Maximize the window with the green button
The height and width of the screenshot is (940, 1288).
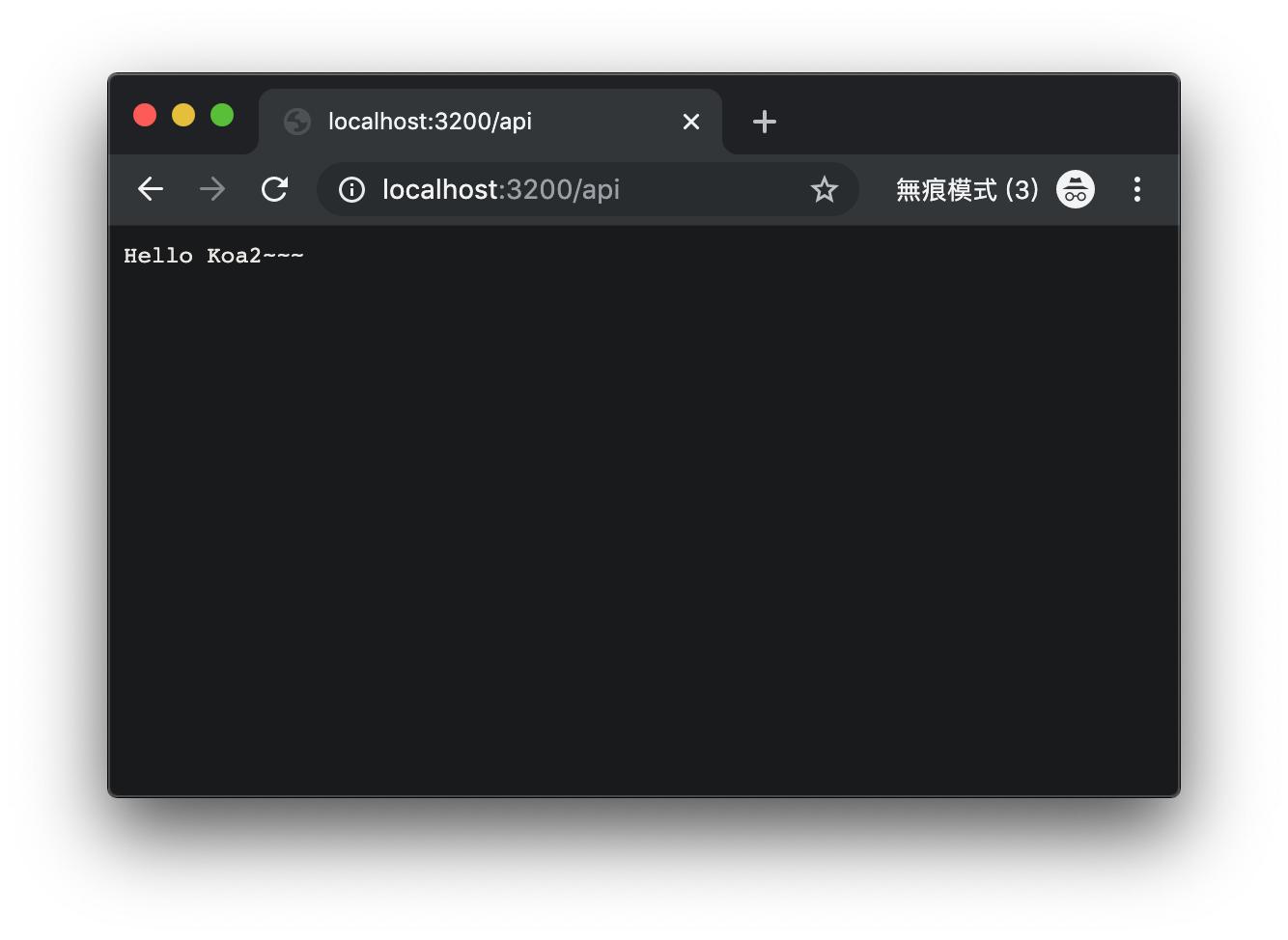[x=222, y=115]
